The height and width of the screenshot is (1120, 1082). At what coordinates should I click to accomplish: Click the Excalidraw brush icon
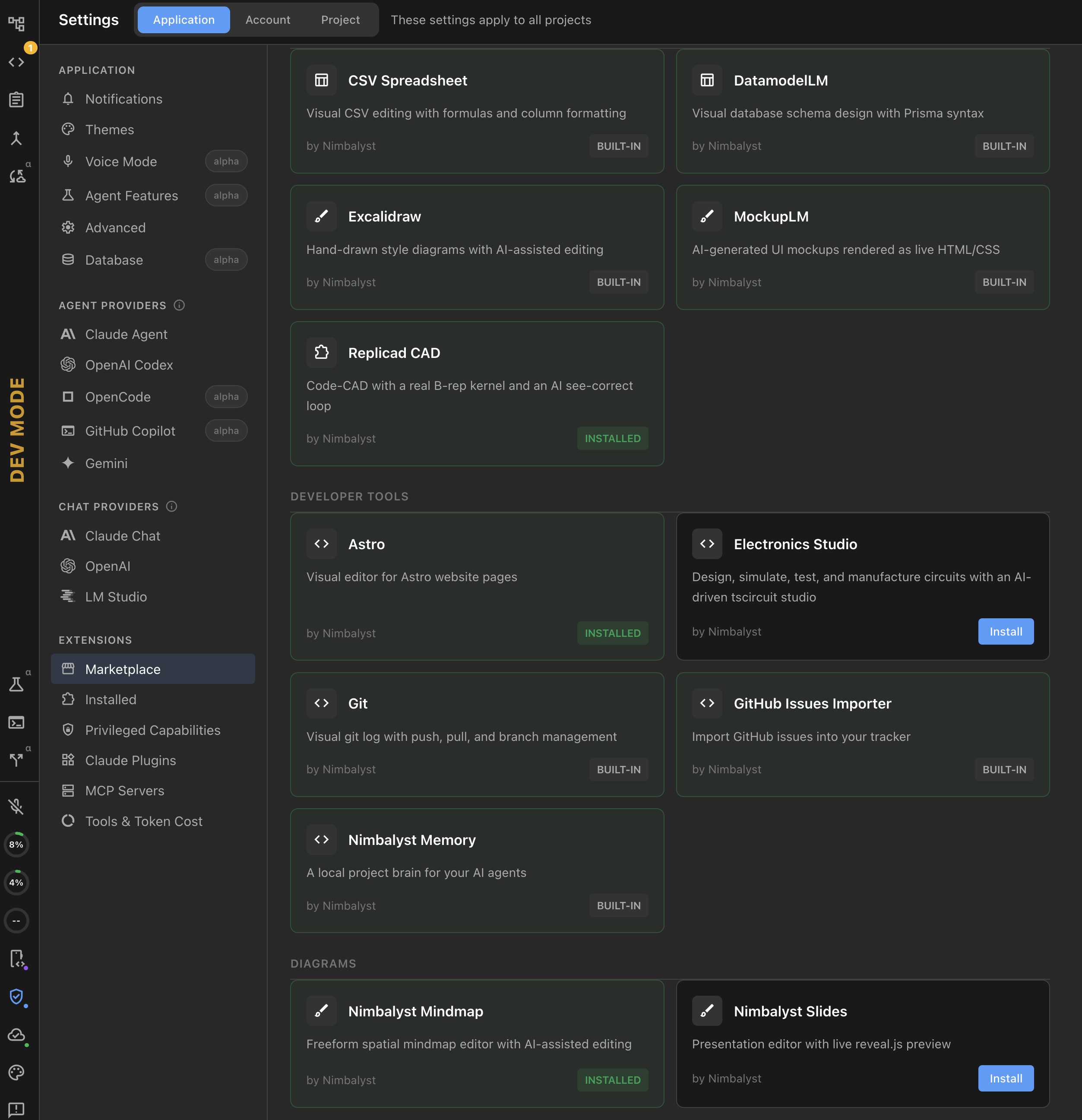pyautogui.click(x=322, y=216)
